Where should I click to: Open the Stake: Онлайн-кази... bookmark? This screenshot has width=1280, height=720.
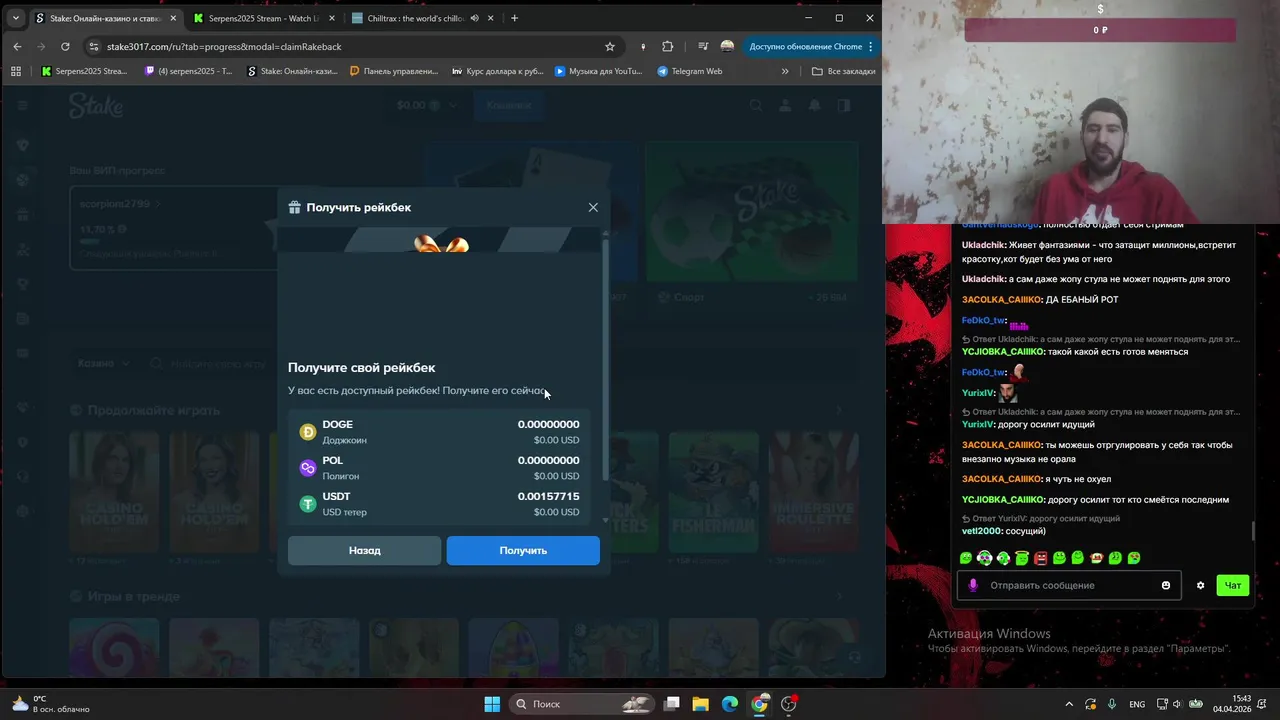[292, 71]
